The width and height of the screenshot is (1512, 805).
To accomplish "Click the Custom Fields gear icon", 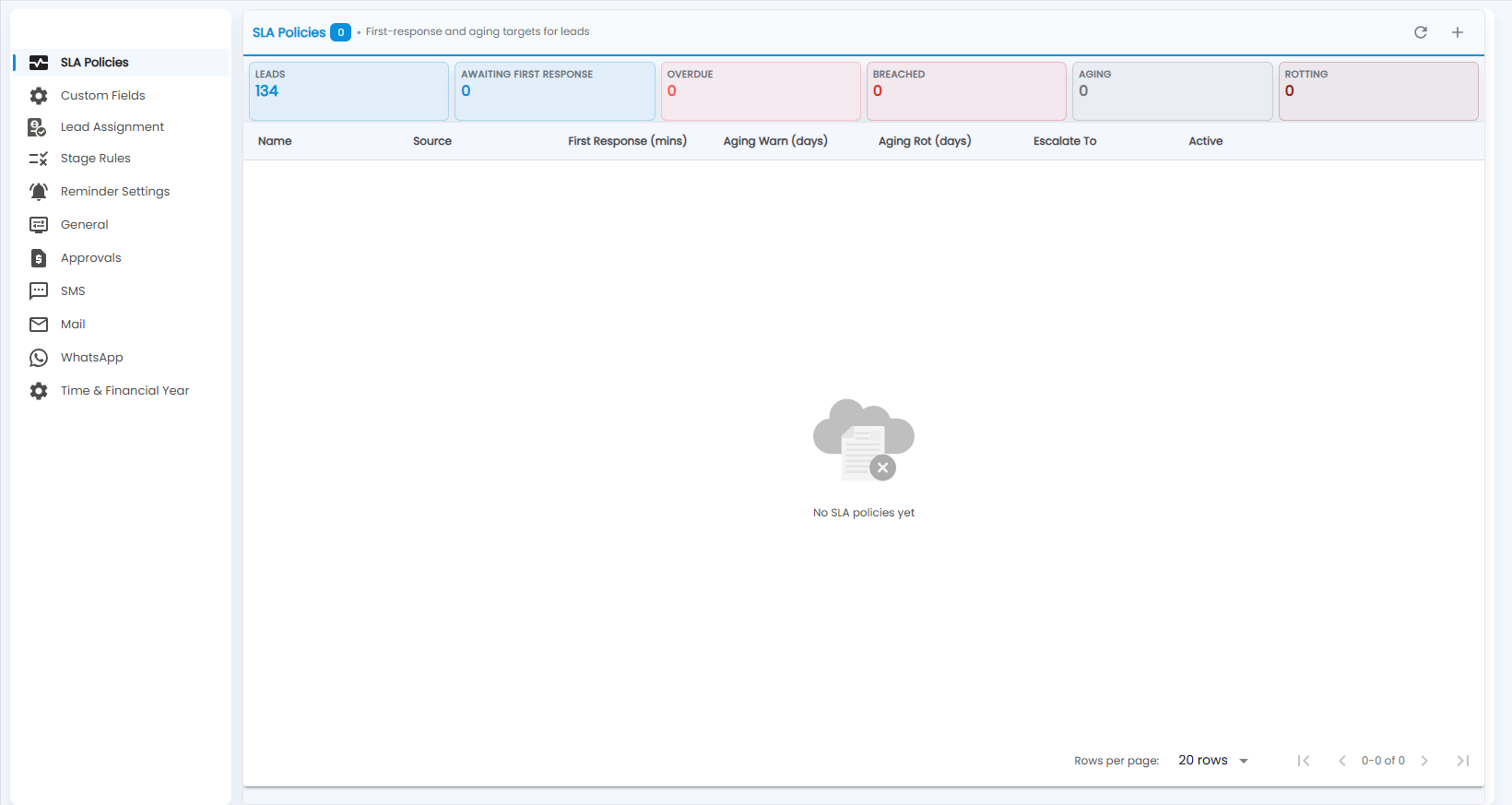I will 39,96.
